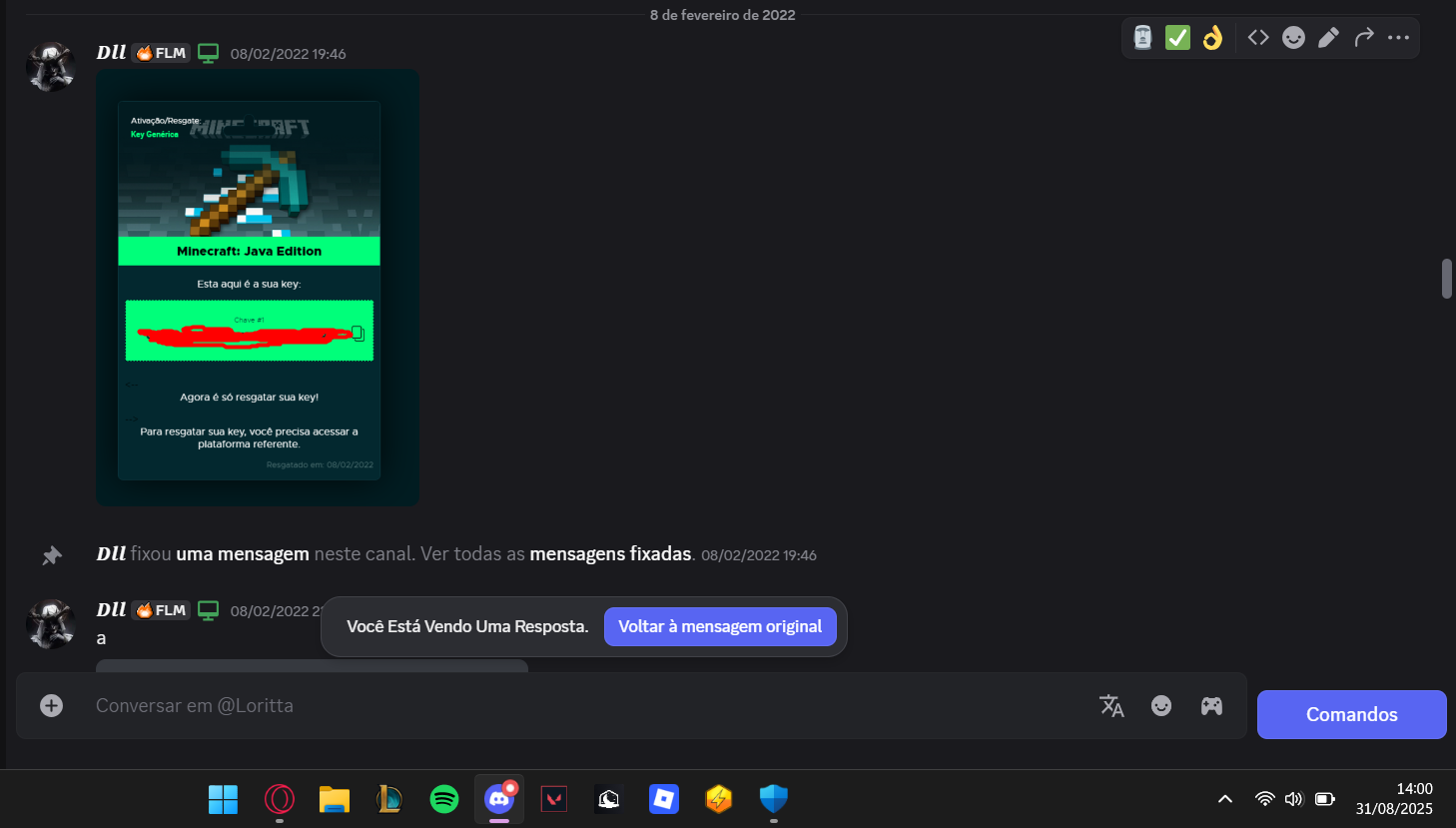
Task: Edit the message with the pencil icon
Action: [1328, 38]
